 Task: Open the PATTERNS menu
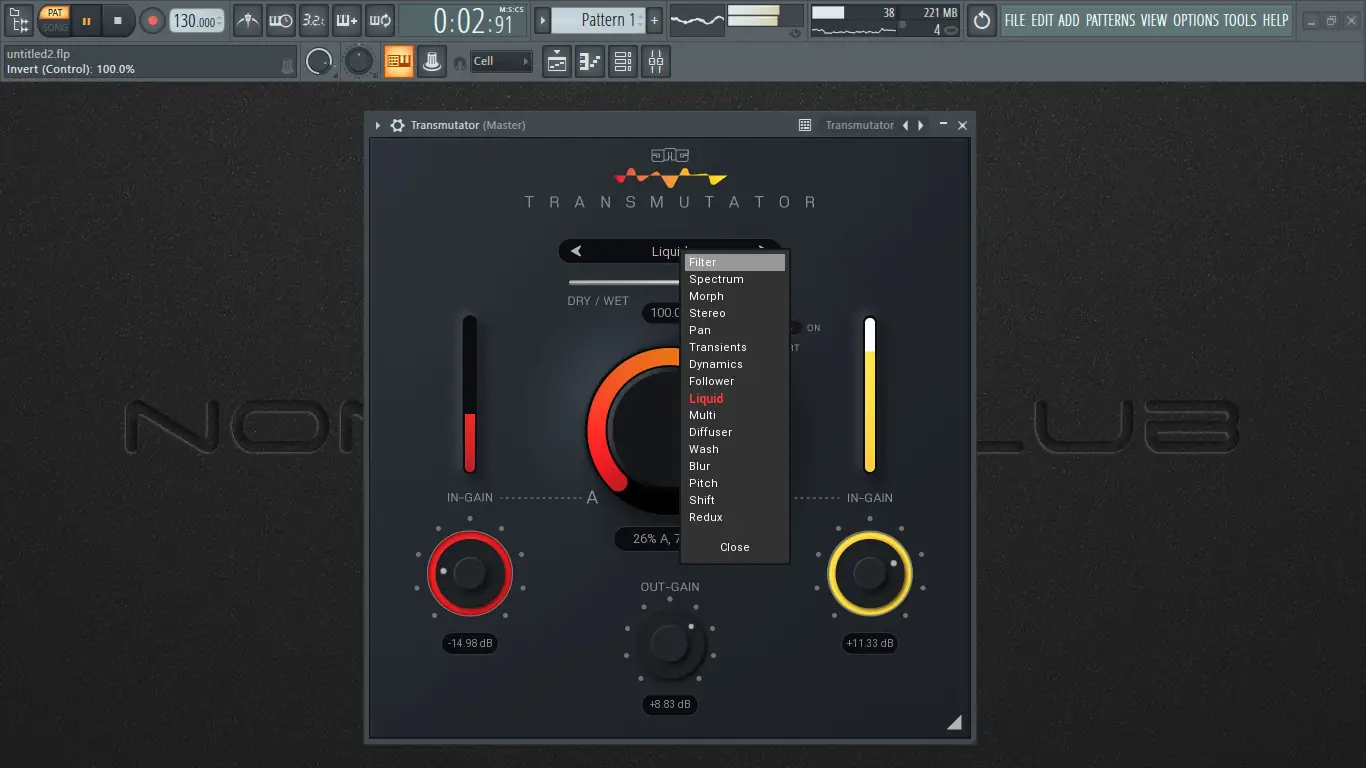point(1110,20)
